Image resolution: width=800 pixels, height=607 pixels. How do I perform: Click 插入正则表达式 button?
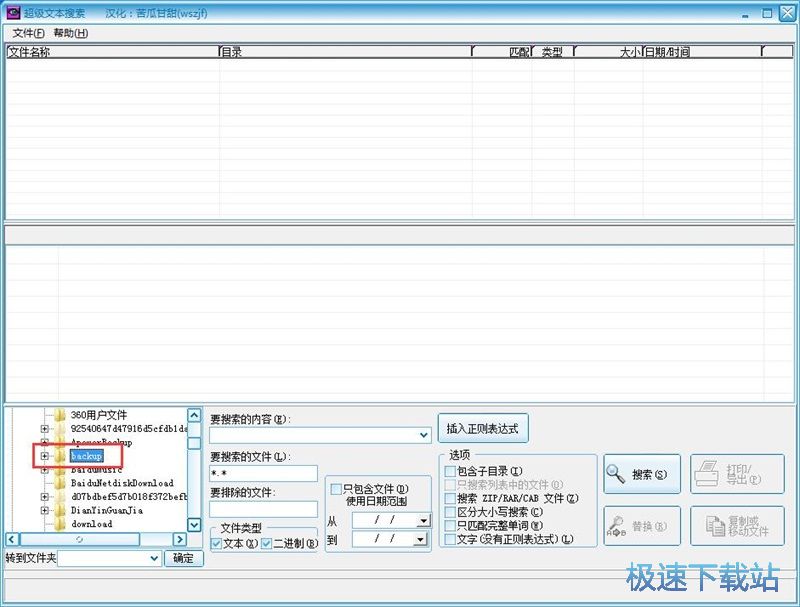point(483,428)
